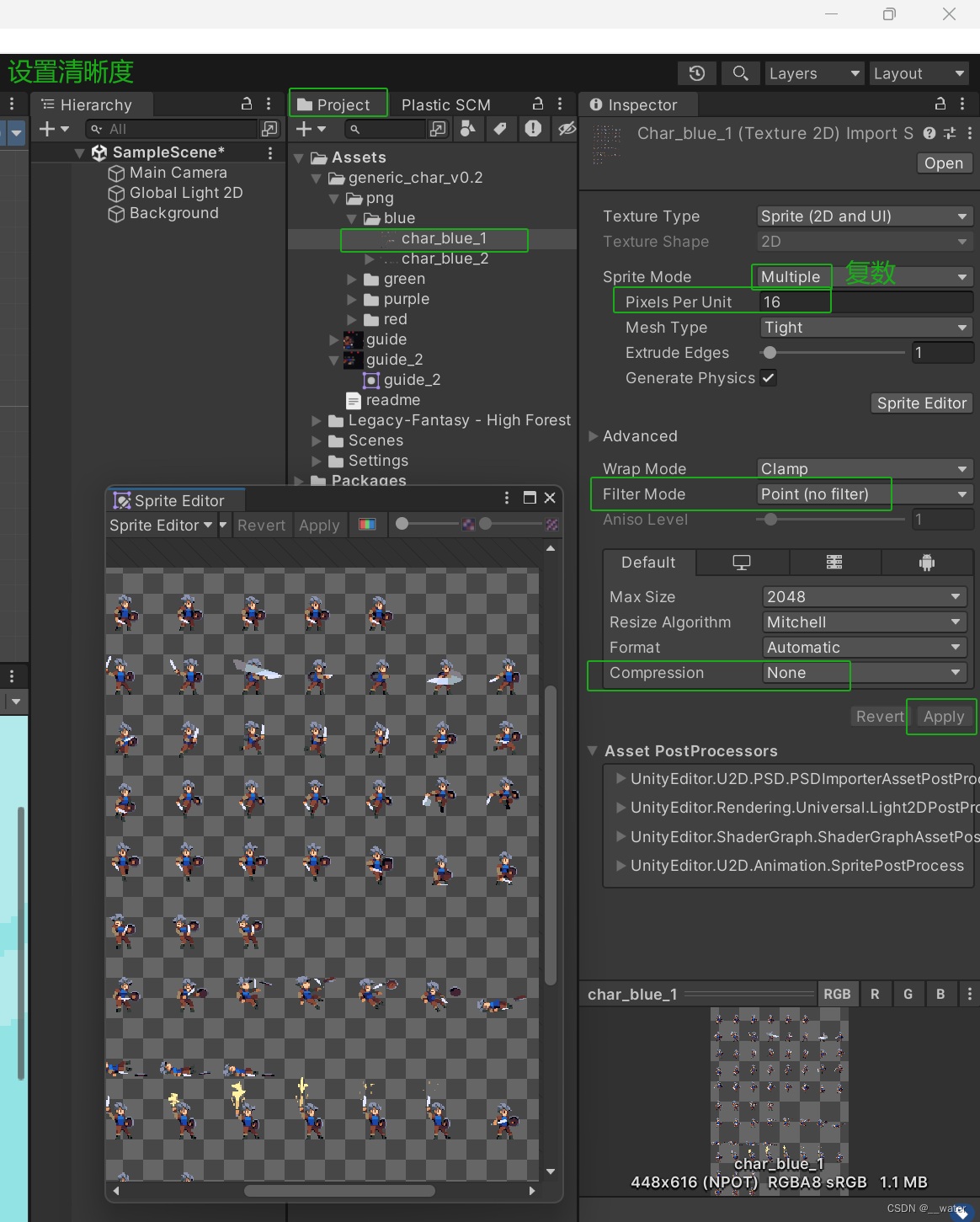Viewport: 980px width, 1222px height.
Task: Switch to the Project tab
Action: tap(338, 104)
